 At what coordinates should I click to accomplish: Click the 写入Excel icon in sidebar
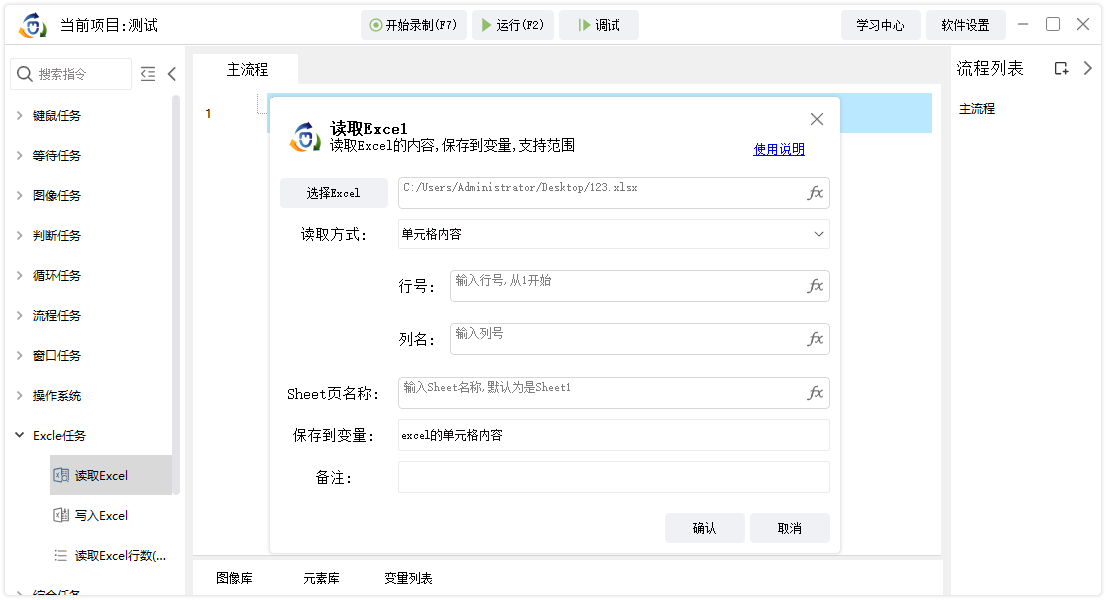[x=61, y=515]
